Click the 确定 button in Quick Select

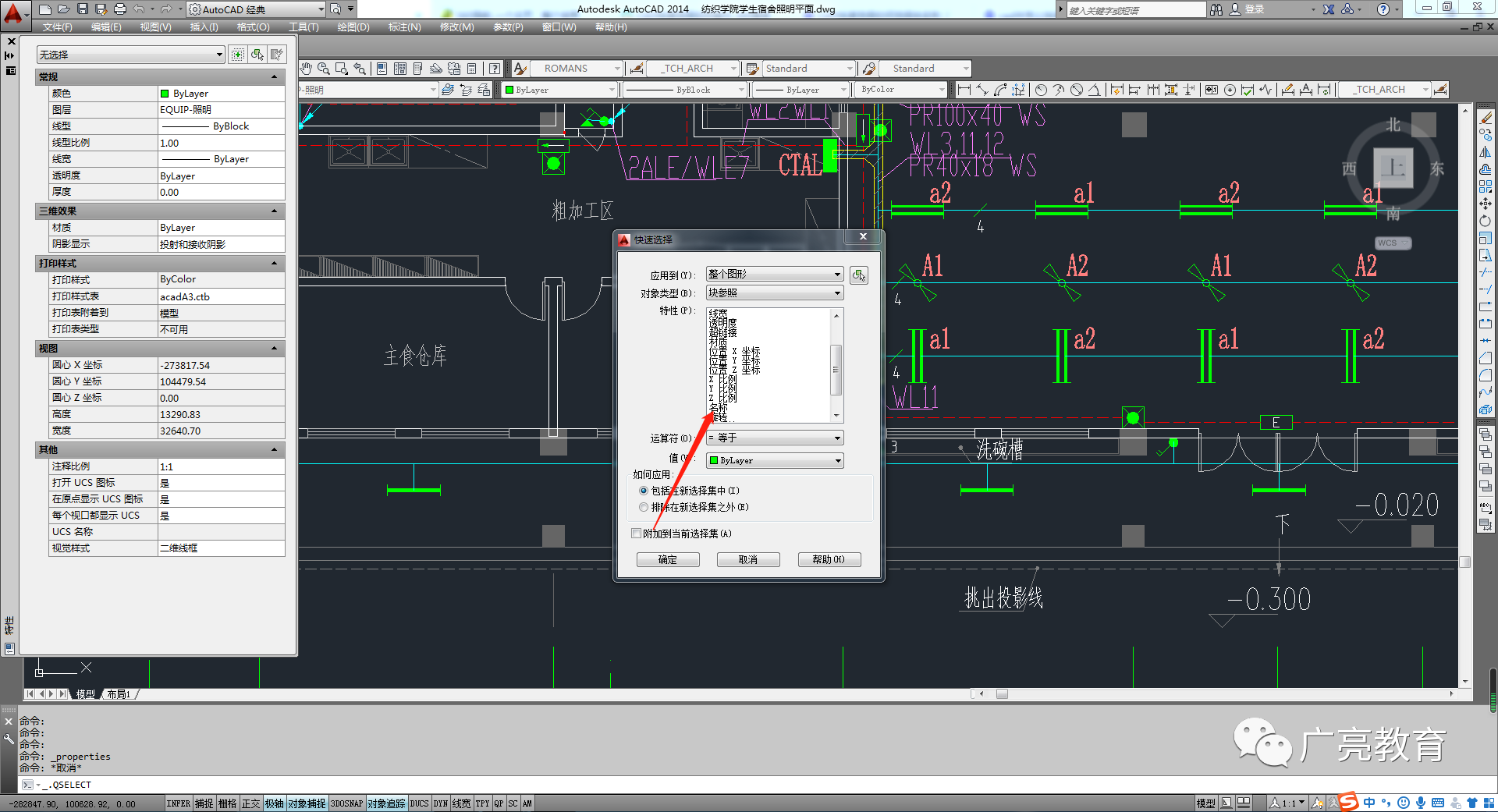[668, 560]
